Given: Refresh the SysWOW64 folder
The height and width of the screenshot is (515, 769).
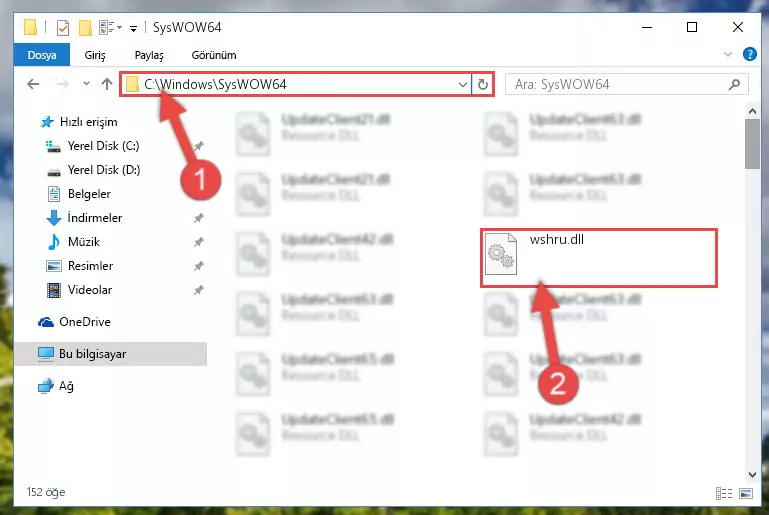Looking at the screenshot, I should [x=483, y=84].
